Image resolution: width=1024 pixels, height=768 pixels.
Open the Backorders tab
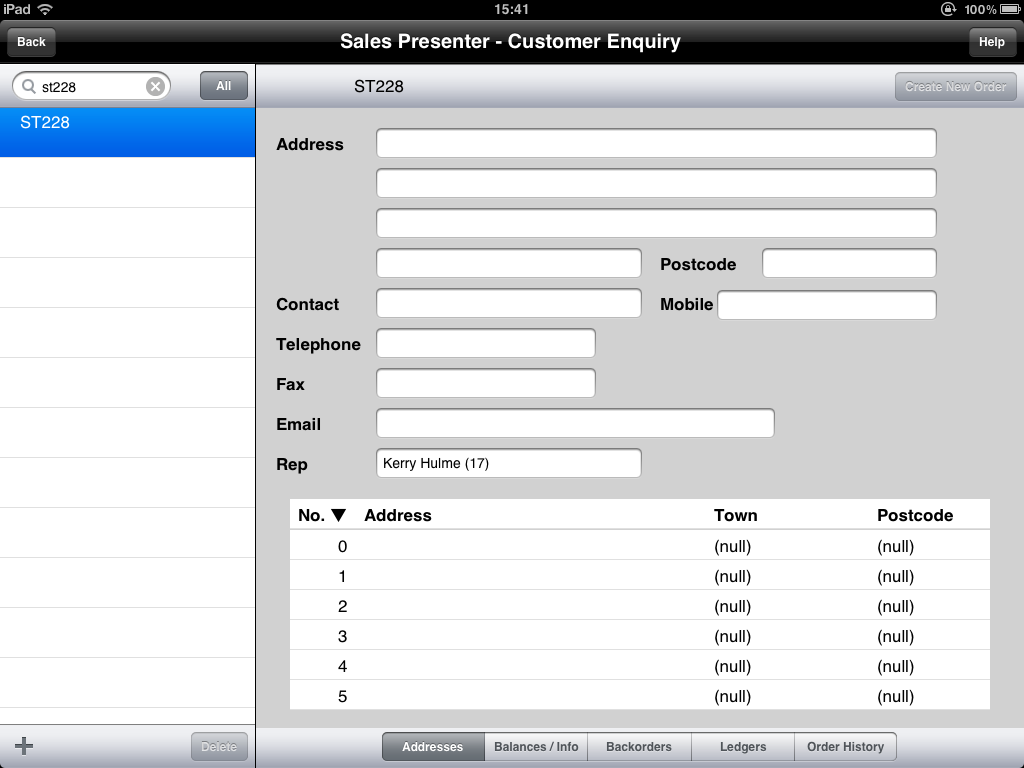(639, 747)
